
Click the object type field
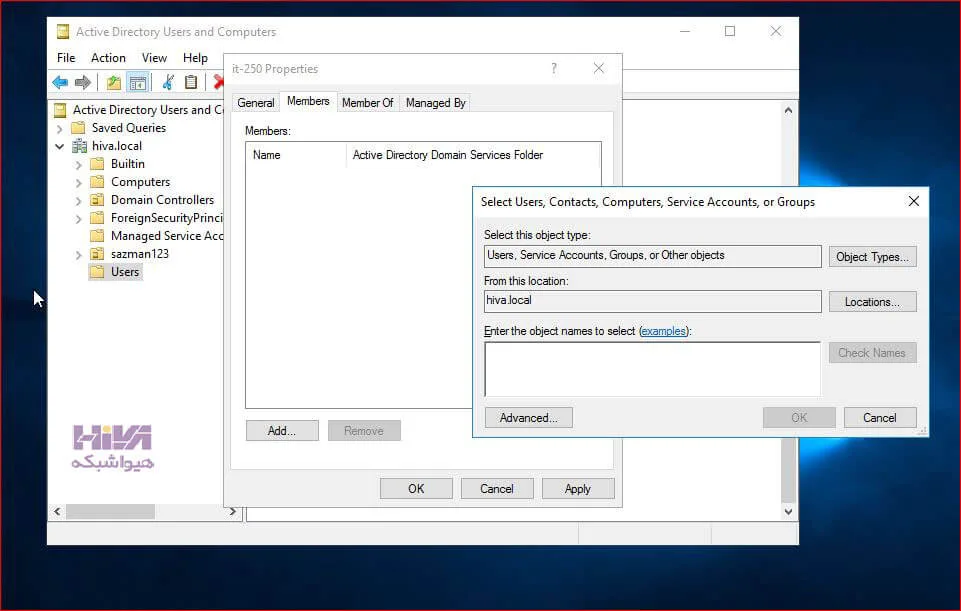coord(652,256)
